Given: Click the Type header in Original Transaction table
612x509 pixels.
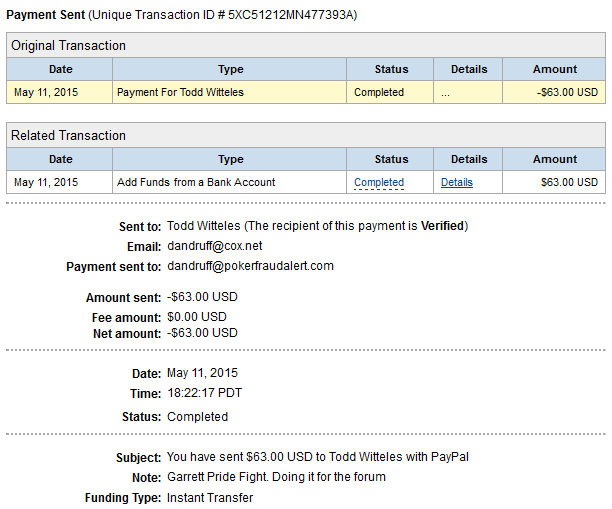Looking at the screenshot, I should pos(230,69).
